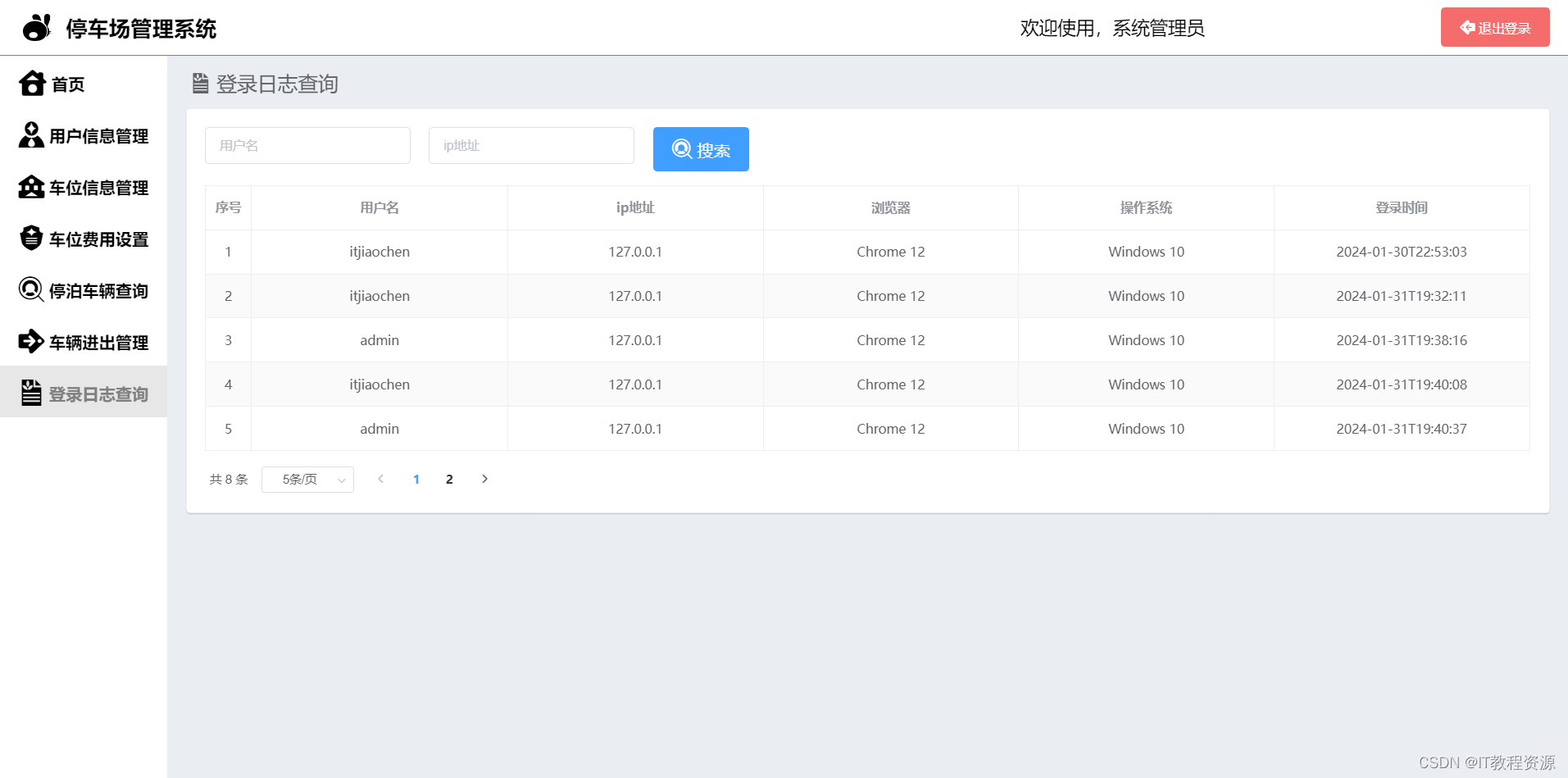This screenshot has height=778, width=1568.
Task: Click the 共 8 条 total count
Action: (229, 480)
